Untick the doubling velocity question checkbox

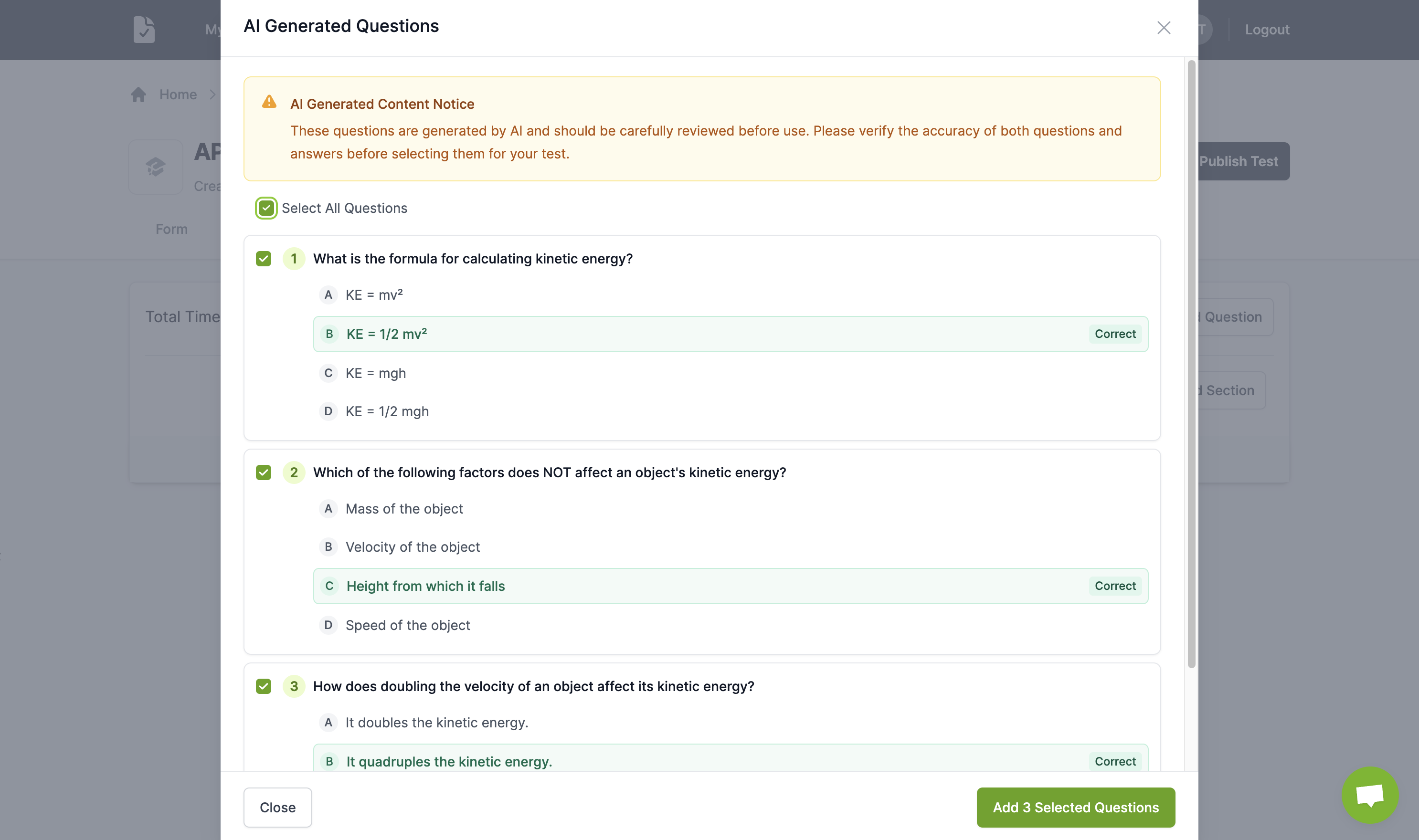pyautogui.click(x=263, y=686)
